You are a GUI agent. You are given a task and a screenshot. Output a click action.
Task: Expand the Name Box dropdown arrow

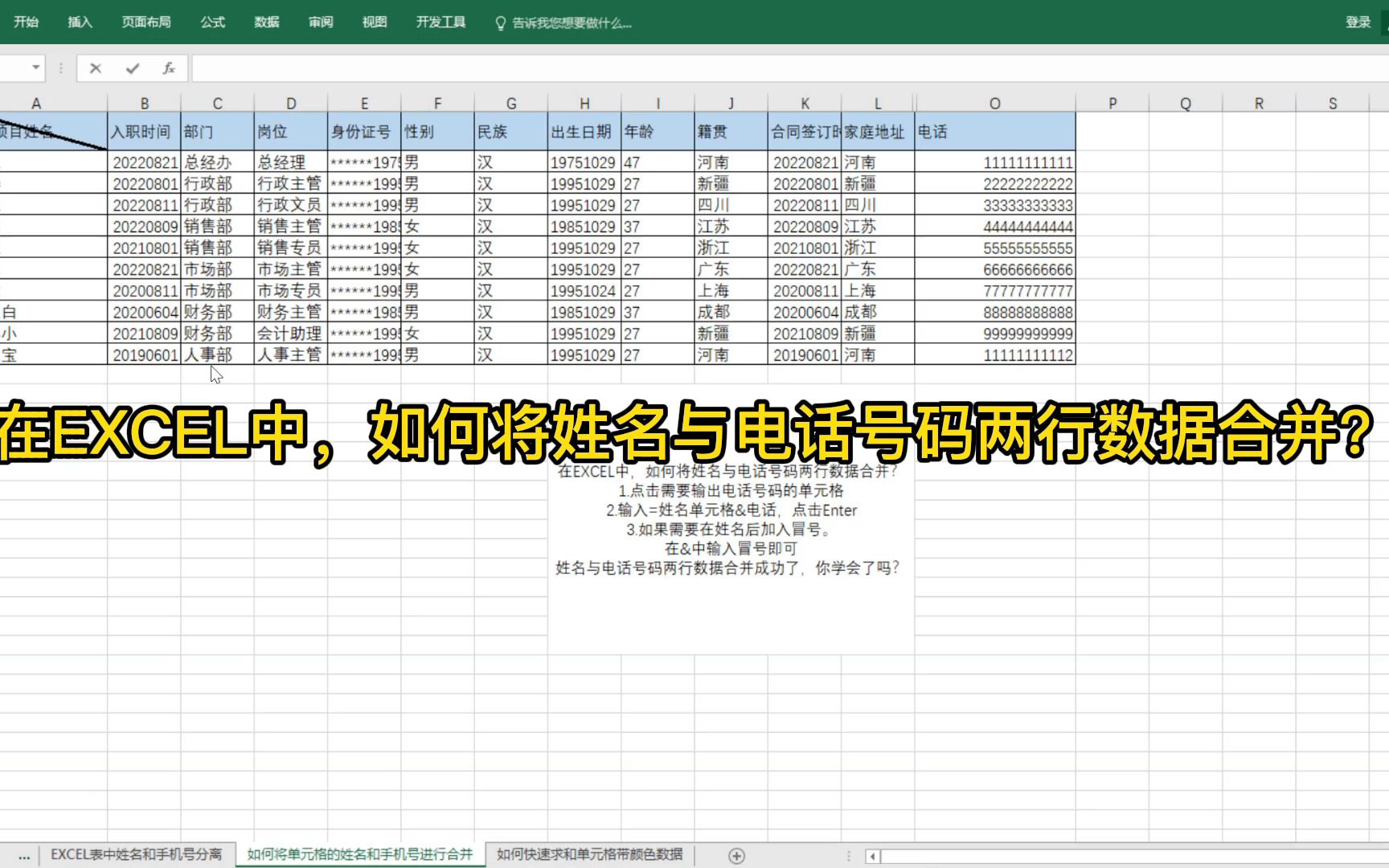(x=36, y=68)
